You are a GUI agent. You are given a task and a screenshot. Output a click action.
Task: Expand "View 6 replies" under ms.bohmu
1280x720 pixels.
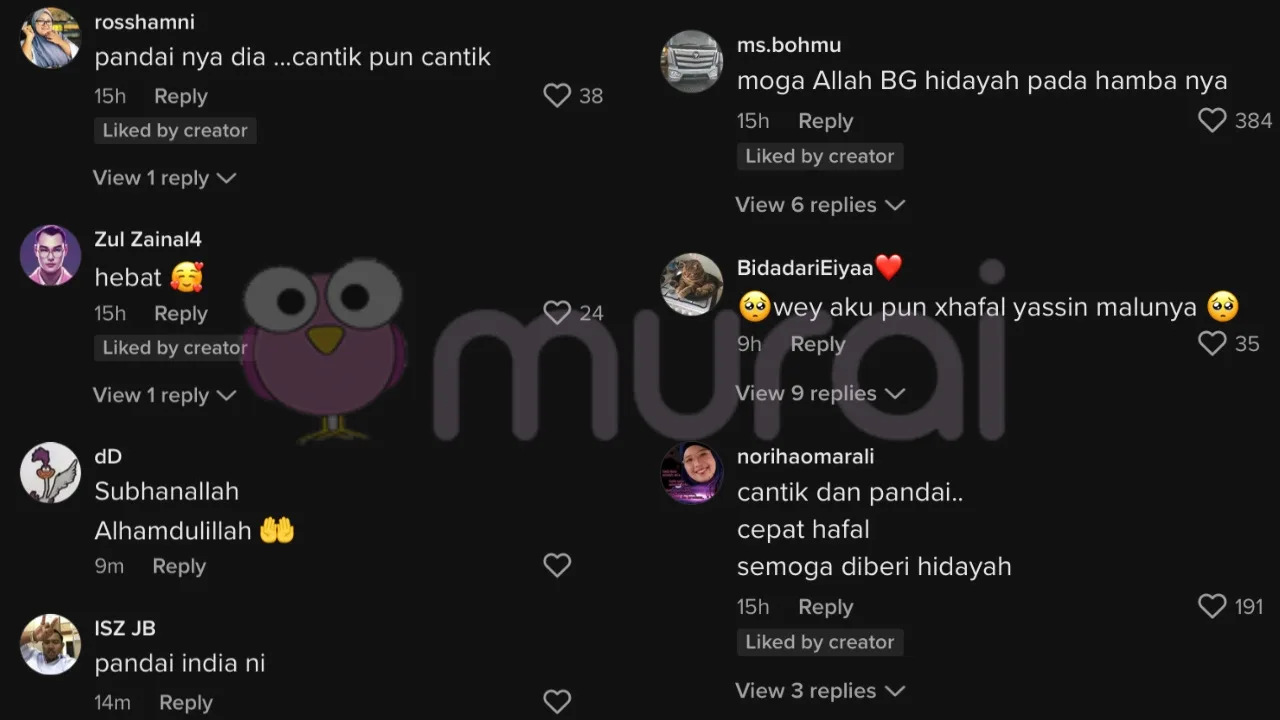[x=820, y=205]
